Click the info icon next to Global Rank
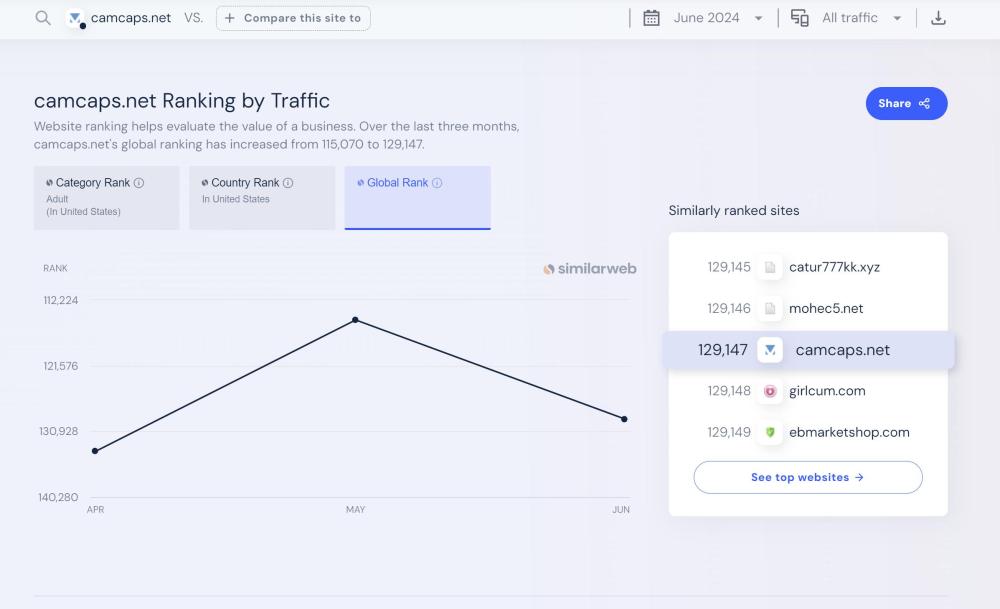This screenshot has width=1000, height=609. pyautogui.click(x=437, y=183)
